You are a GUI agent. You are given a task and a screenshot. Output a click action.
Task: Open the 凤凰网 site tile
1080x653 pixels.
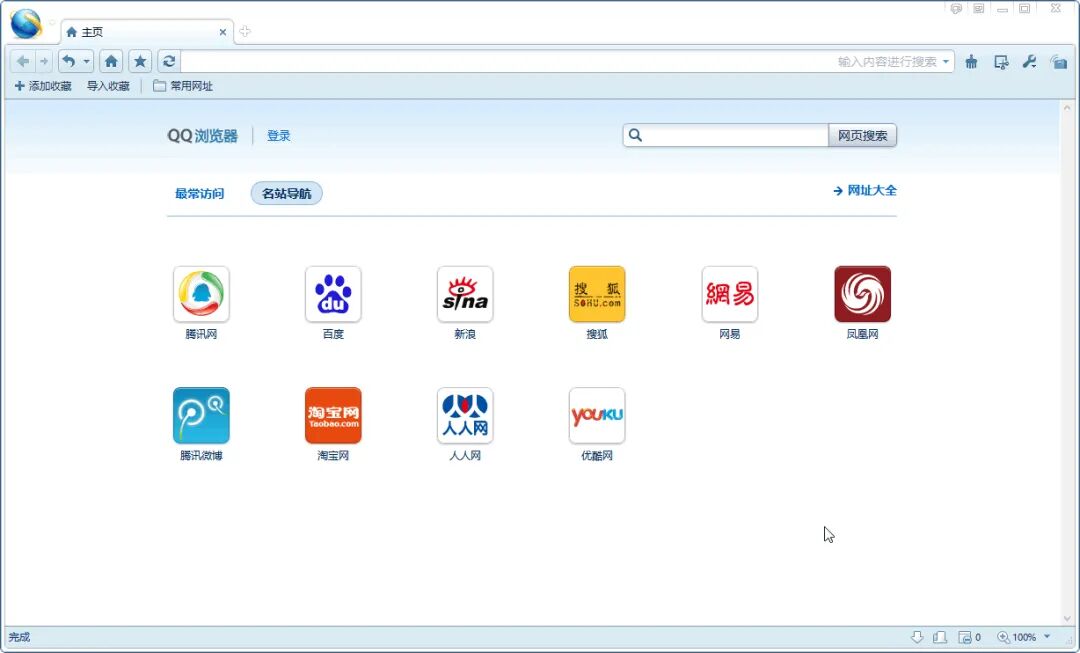pyautogui.click(x=862, y=294)
